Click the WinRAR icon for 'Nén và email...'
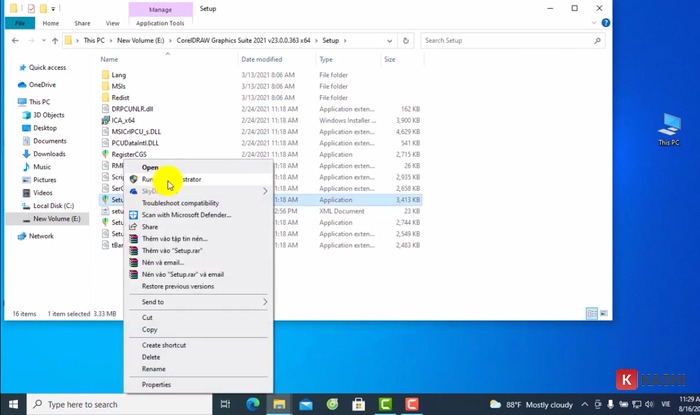 point(134,262)
